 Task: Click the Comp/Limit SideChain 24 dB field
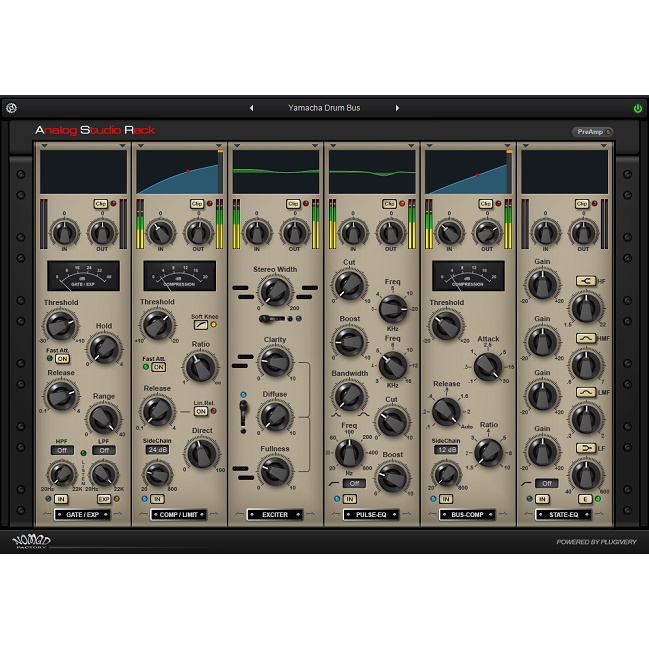point(157,450)
